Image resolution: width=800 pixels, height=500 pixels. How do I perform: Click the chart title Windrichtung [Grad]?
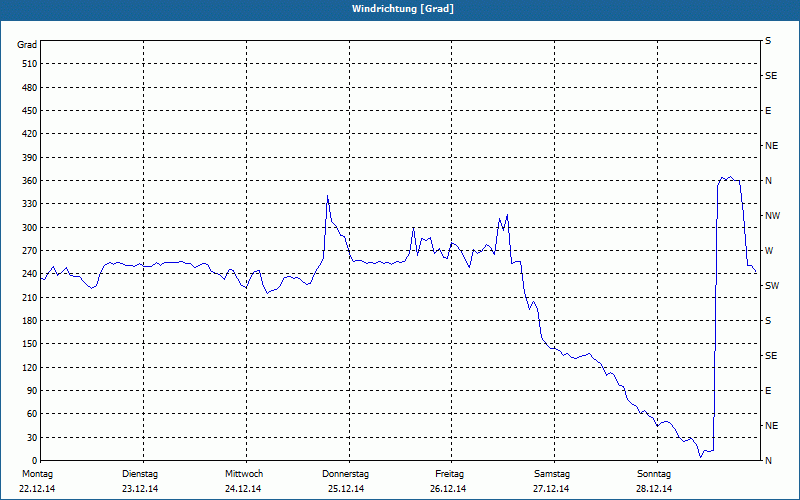(x=403, y=9)
